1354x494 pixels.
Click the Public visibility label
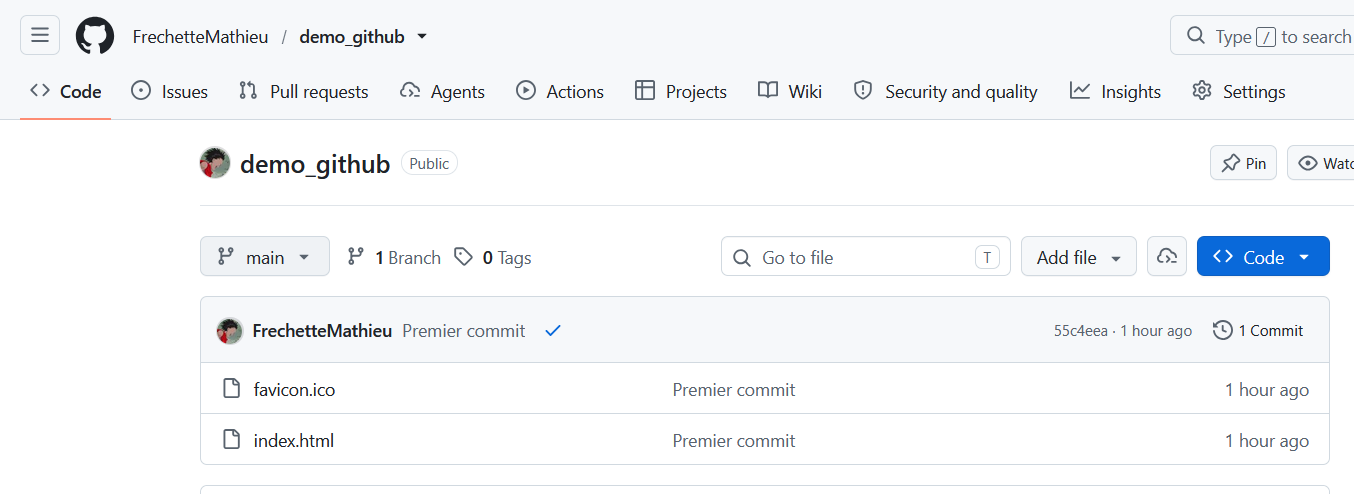429,164
